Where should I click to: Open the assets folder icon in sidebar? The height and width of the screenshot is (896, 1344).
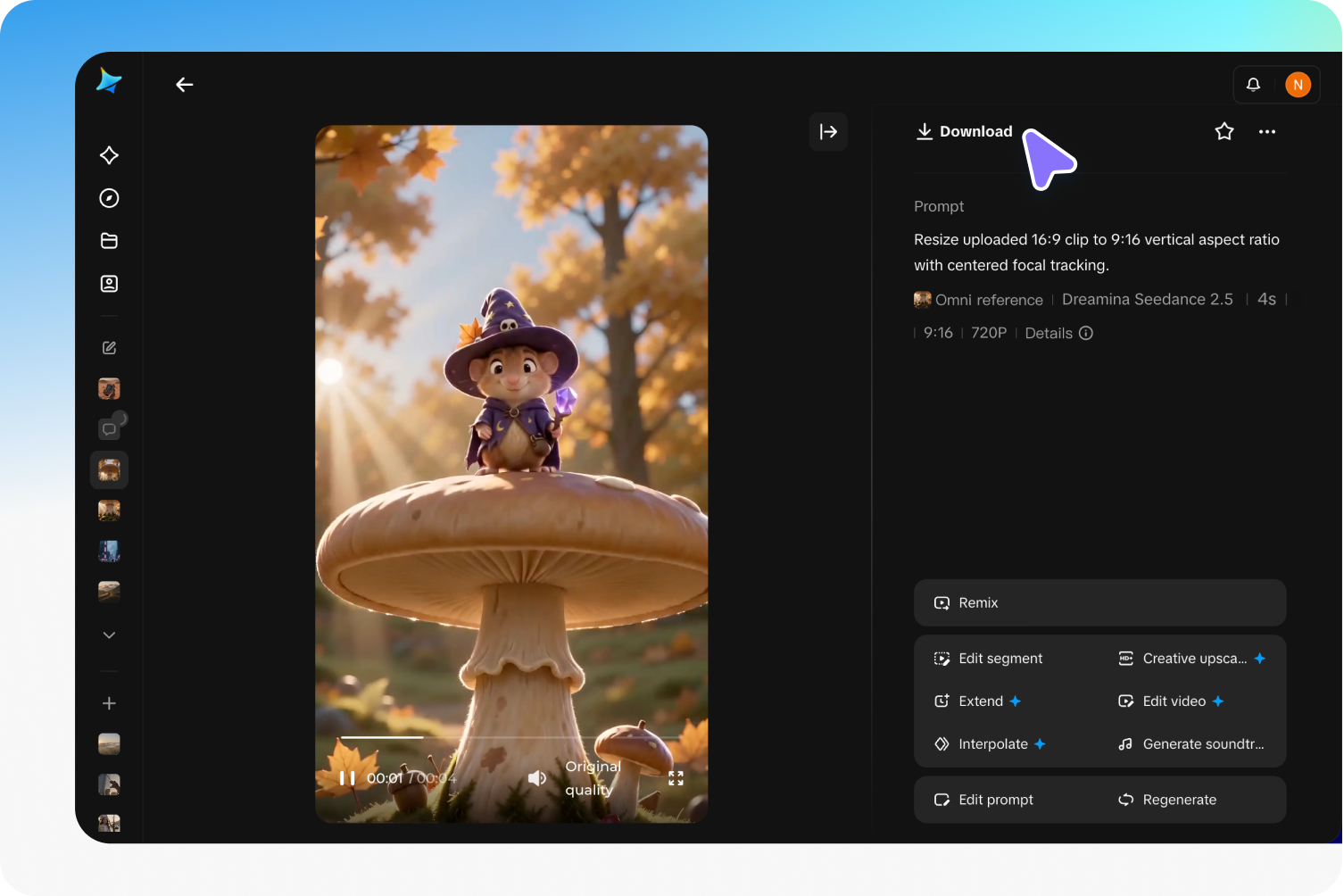click(x=109, y=241)
